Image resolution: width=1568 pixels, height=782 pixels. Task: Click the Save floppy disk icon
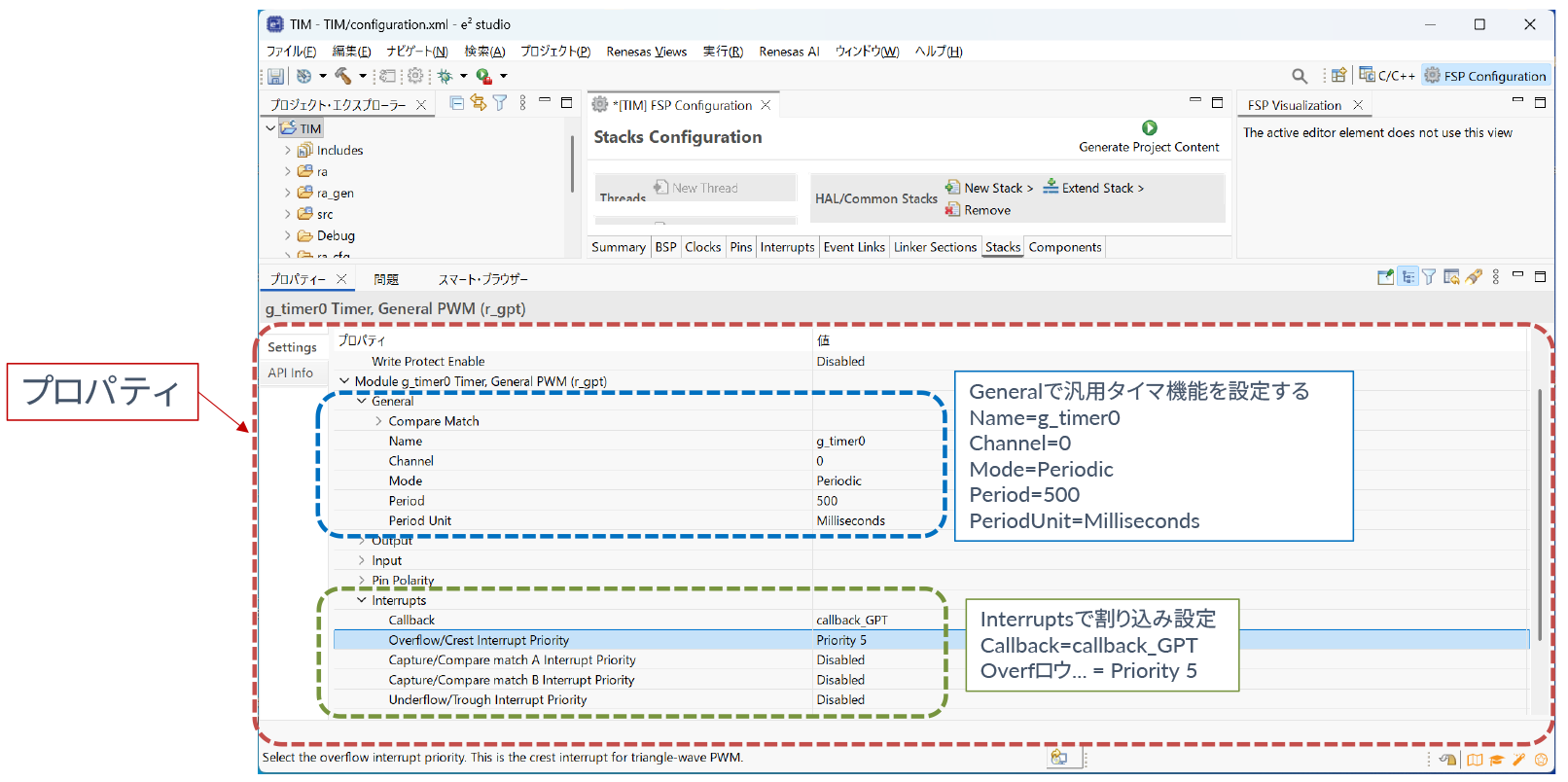pos(275,76)
